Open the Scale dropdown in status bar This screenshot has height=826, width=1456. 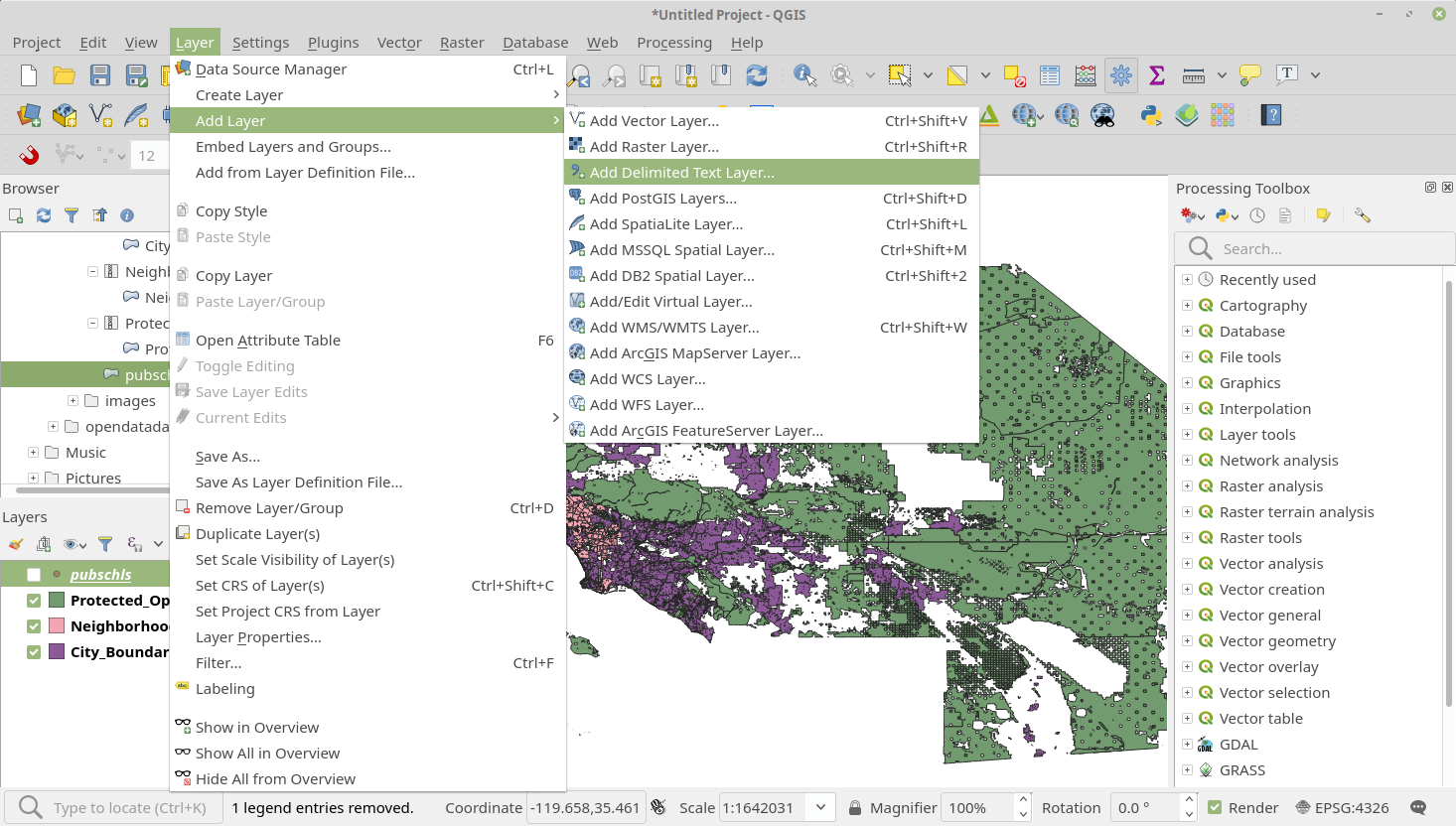pyautogui.click(x=820, y=808)
